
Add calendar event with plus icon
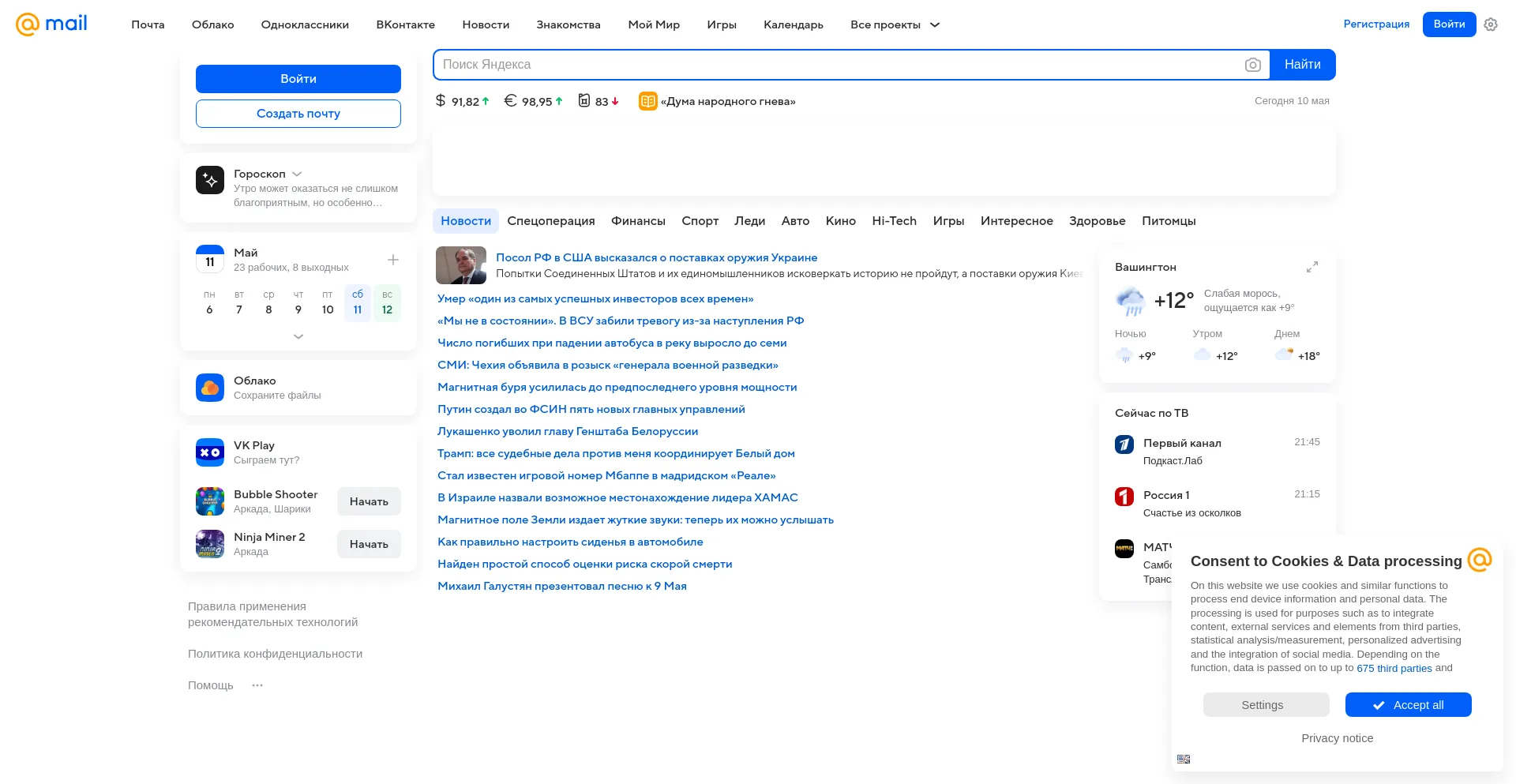(393, 260)
